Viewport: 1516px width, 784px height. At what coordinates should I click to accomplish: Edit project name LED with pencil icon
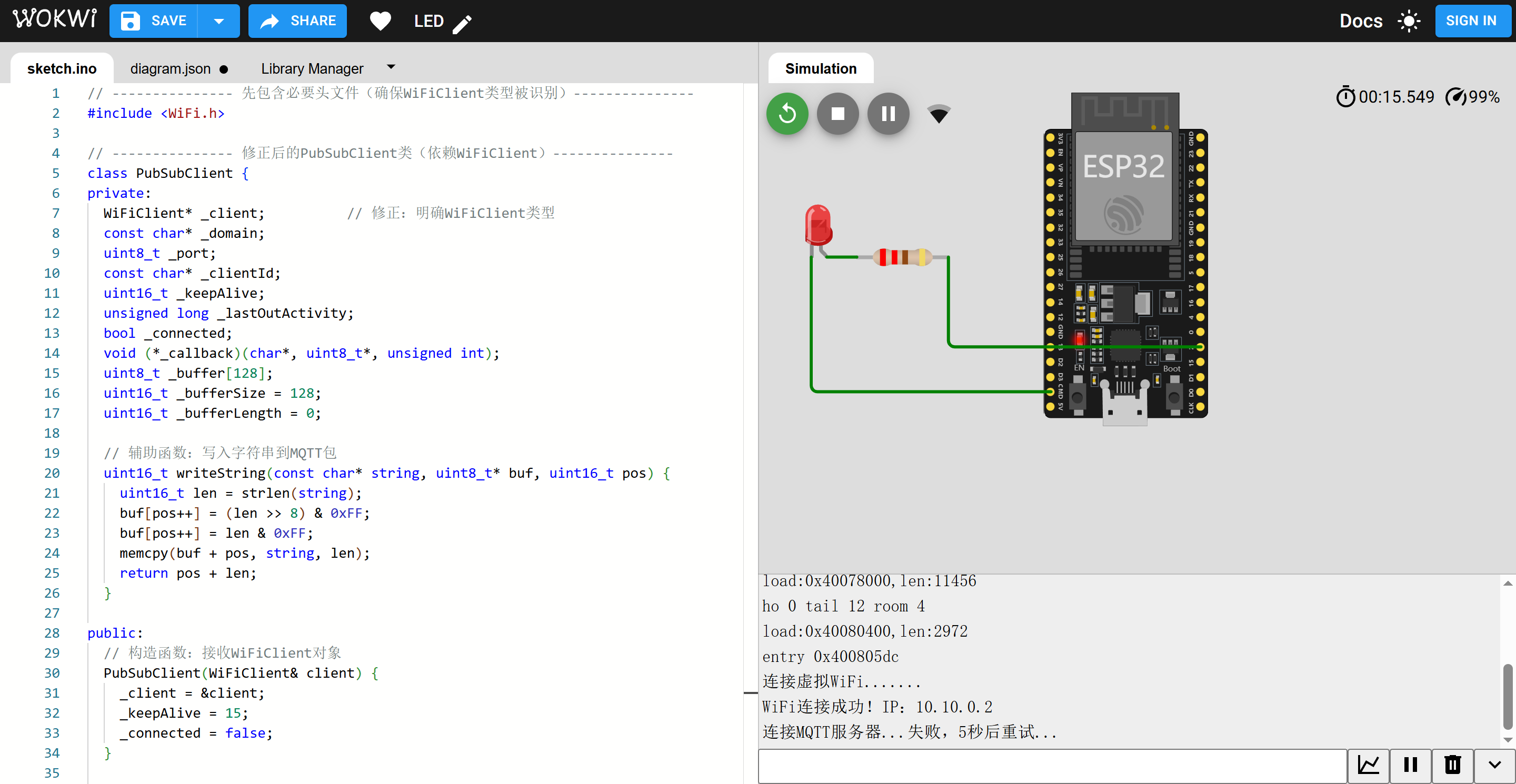462,24
